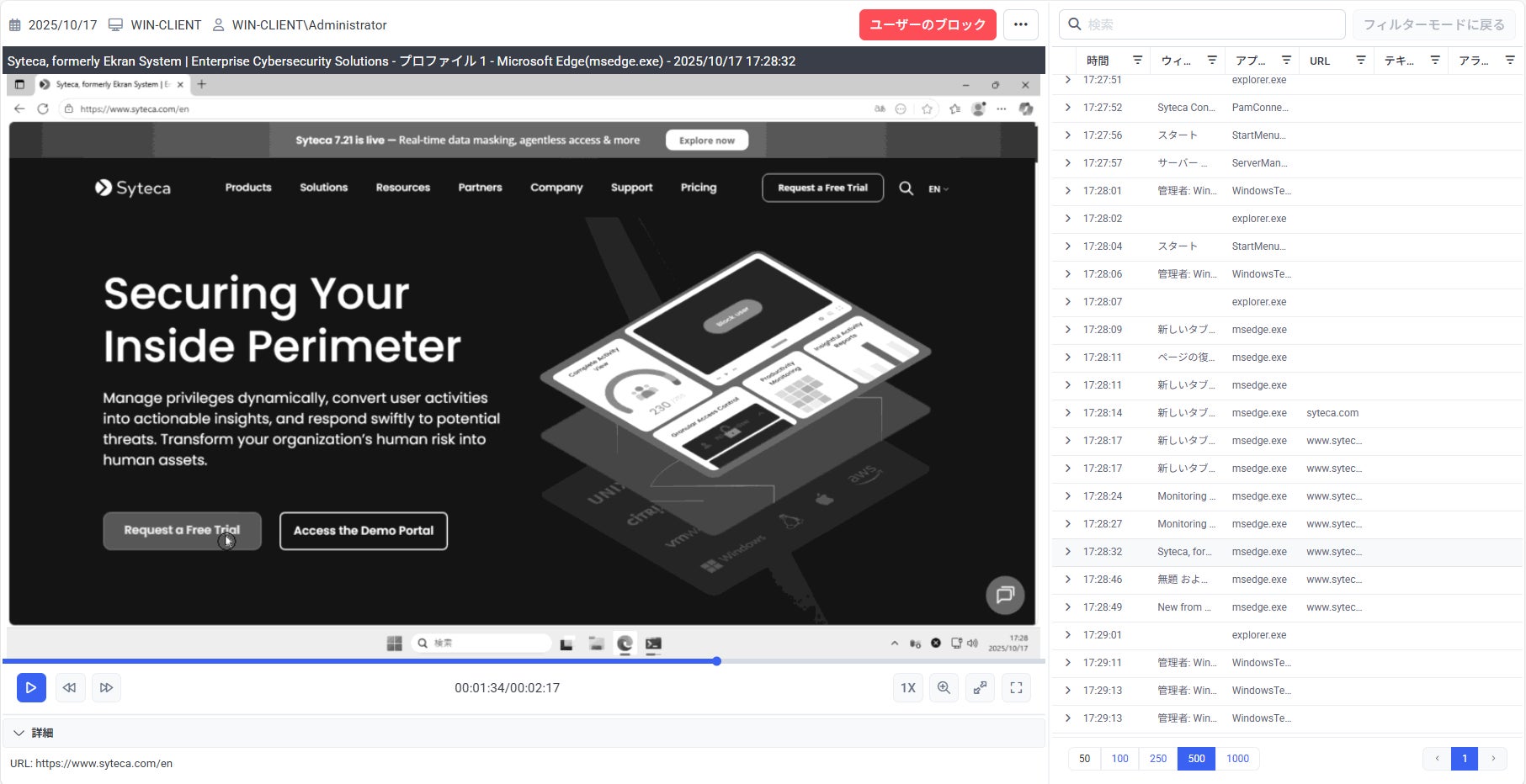The image size is (1526, 784).
Task: Click page number 1 in pagination
Action: coord(1465,758)
